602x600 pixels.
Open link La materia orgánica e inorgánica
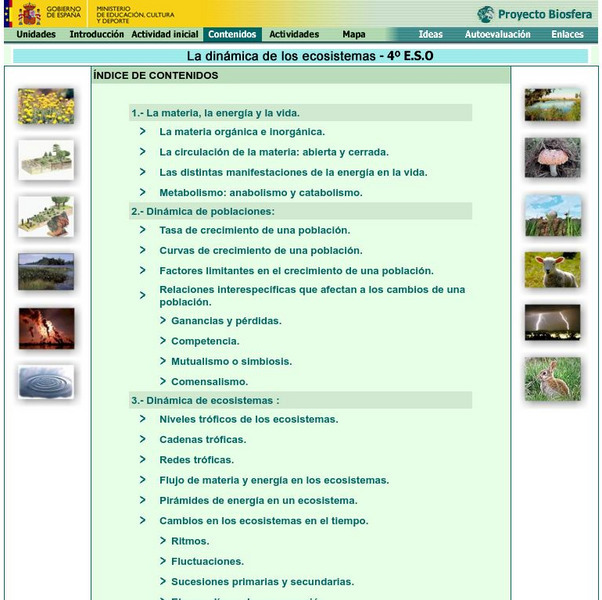[x=242, y=132]
